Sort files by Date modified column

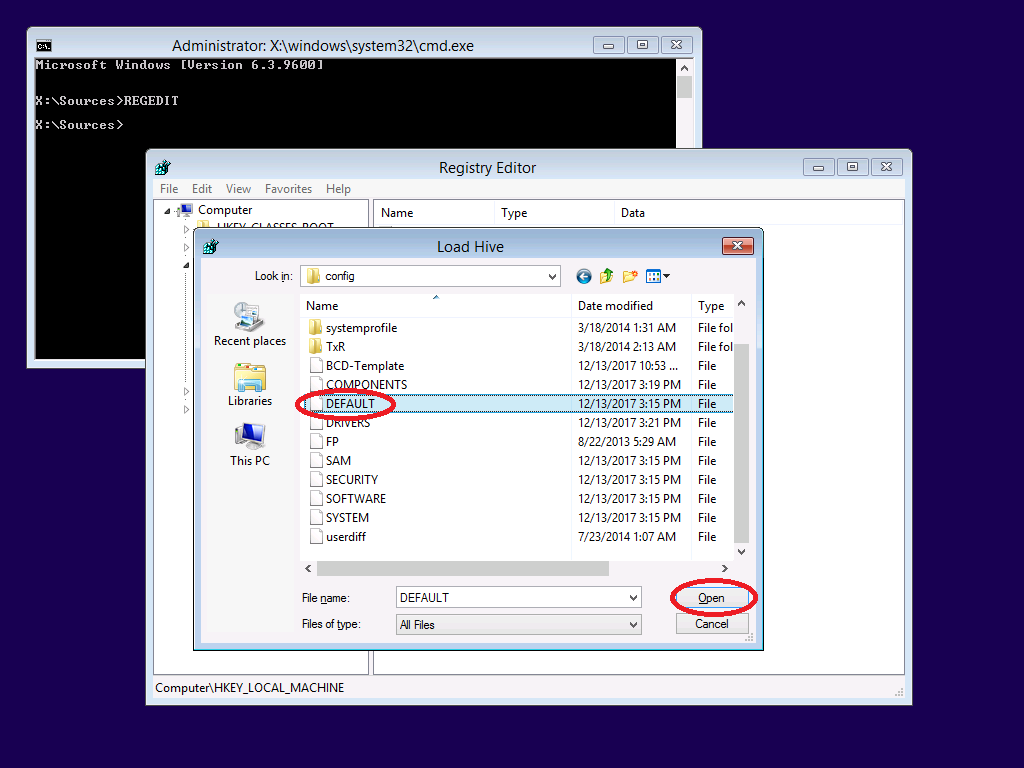pyautogui.click(x=615, y=306)
